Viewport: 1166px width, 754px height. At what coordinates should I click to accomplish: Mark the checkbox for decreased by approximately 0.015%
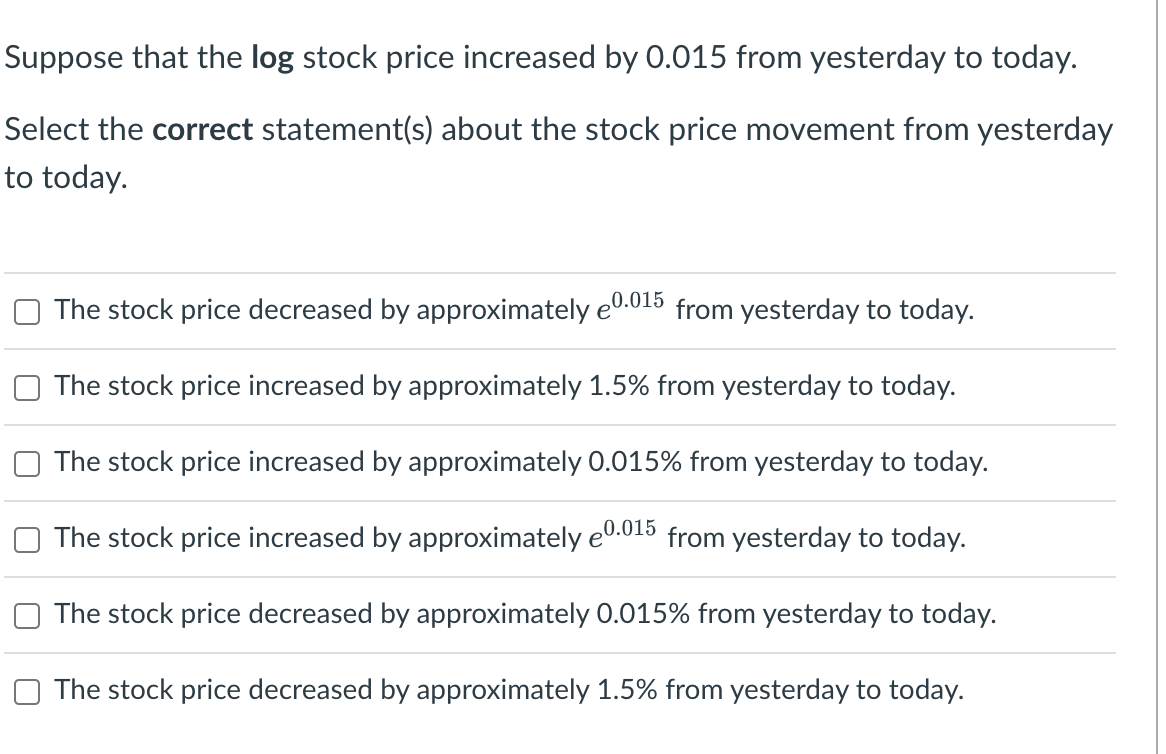coord(27,616)
